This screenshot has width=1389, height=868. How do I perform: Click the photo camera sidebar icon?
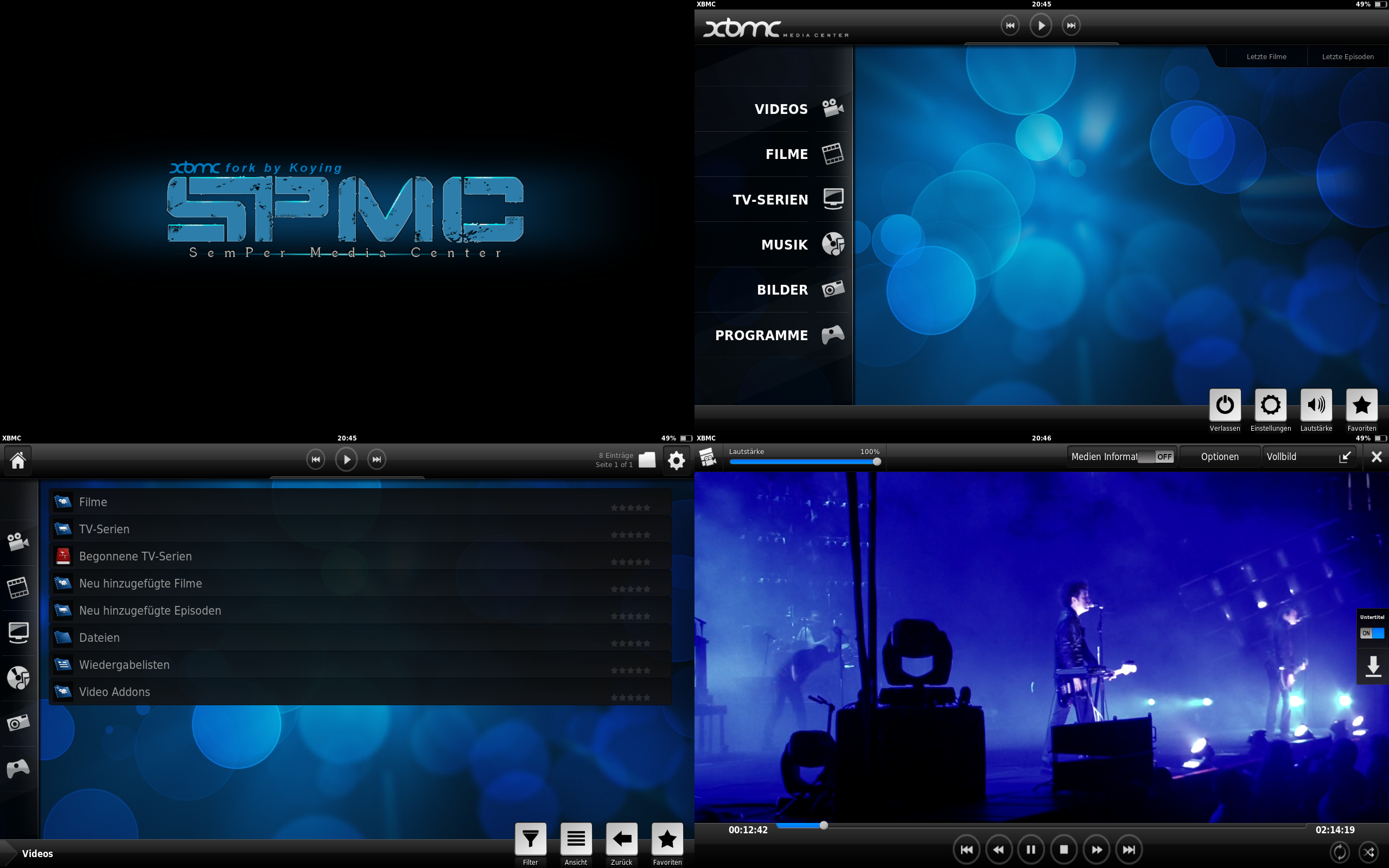18,723
